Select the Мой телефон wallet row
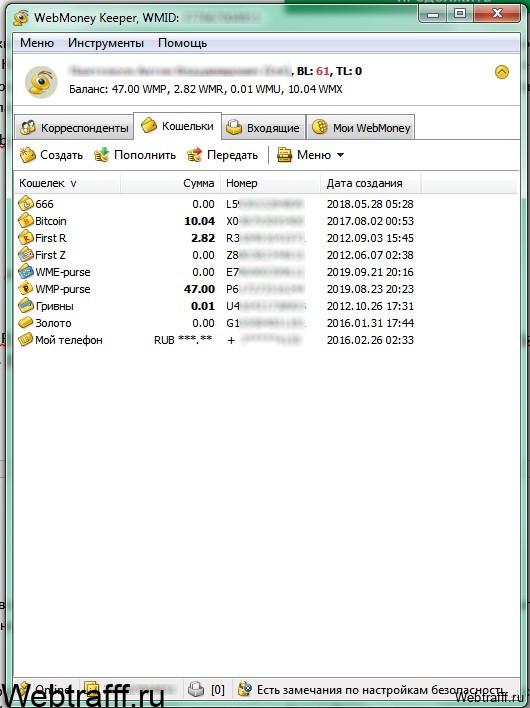Screen dimensions: 530x708 [217, 340]
